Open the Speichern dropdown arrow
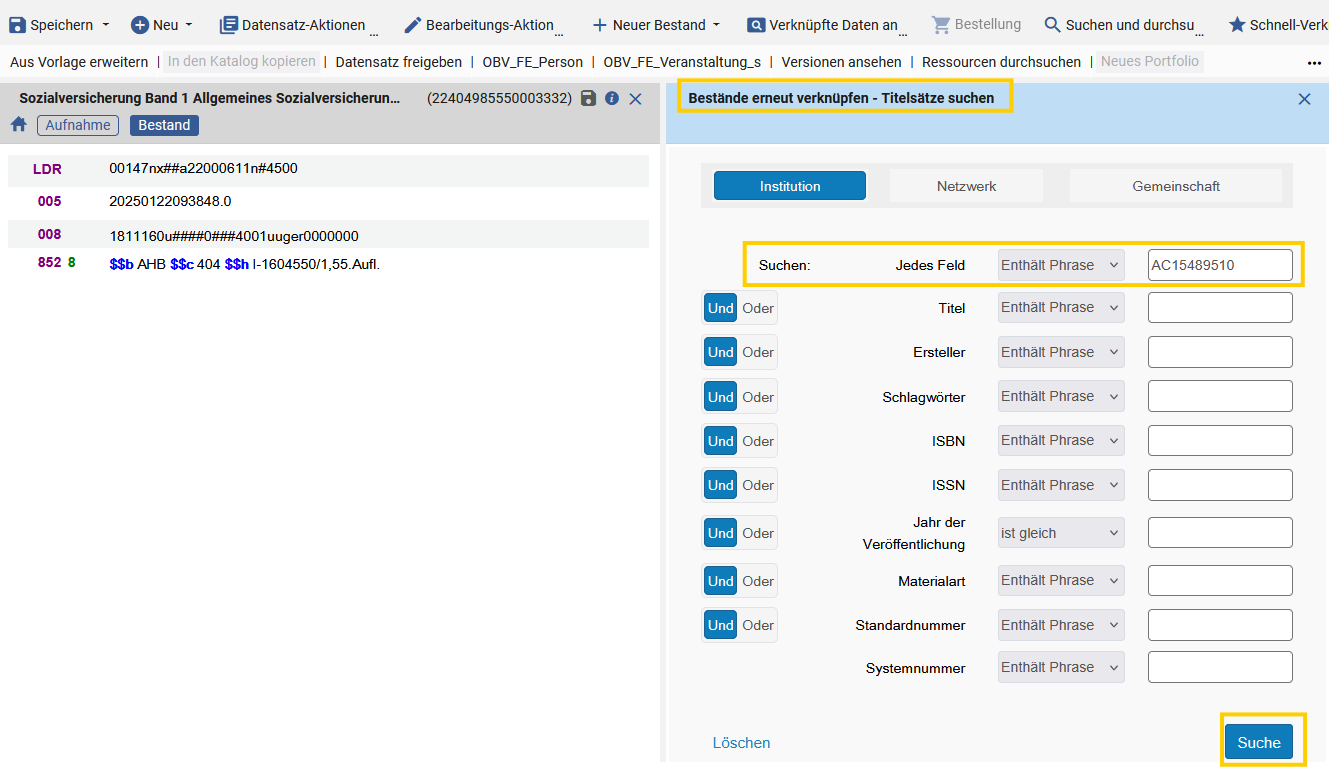Screen dimensions: 1329x767 (106, 24)
